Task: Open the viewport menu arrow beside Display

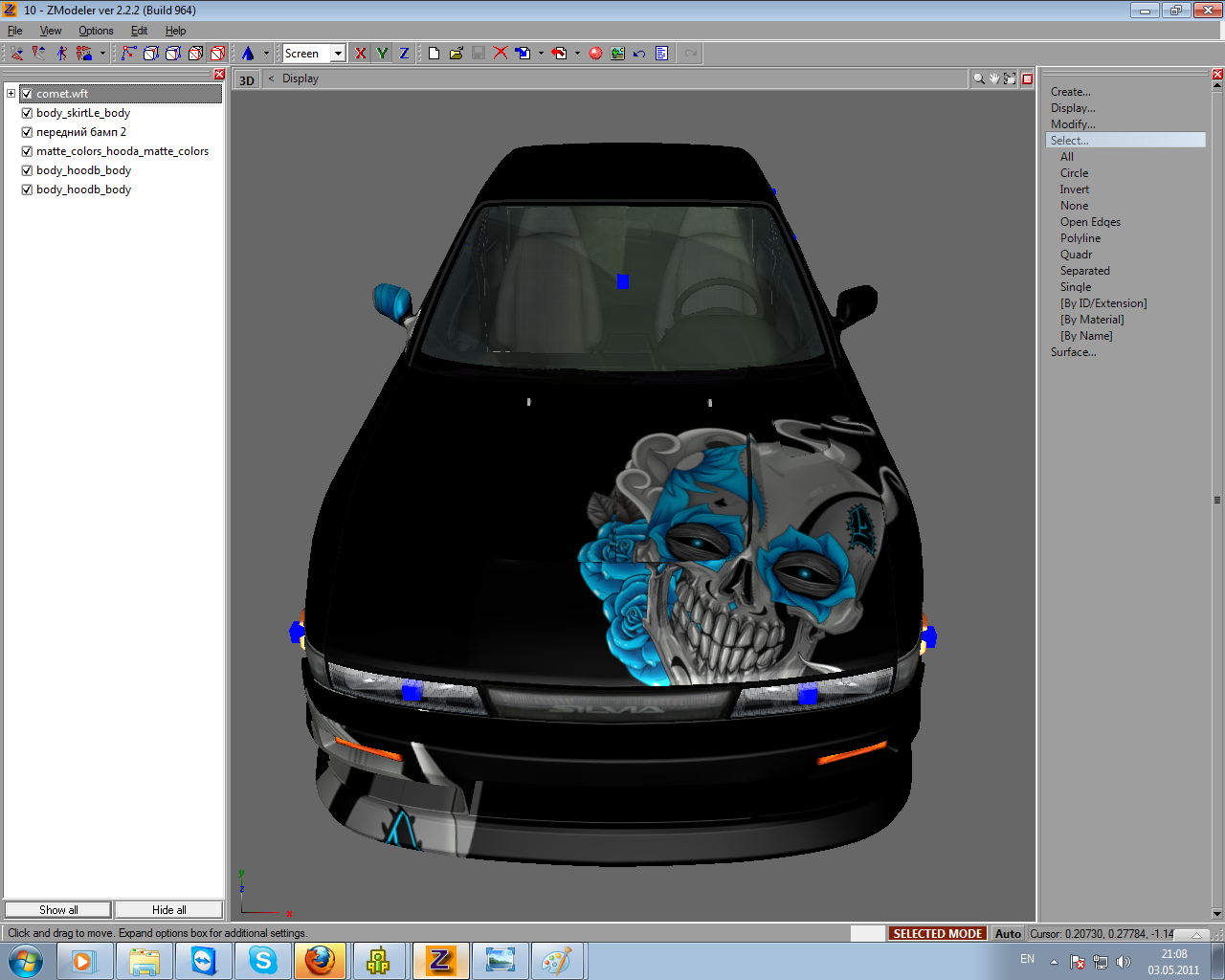Action: point(271,78)
